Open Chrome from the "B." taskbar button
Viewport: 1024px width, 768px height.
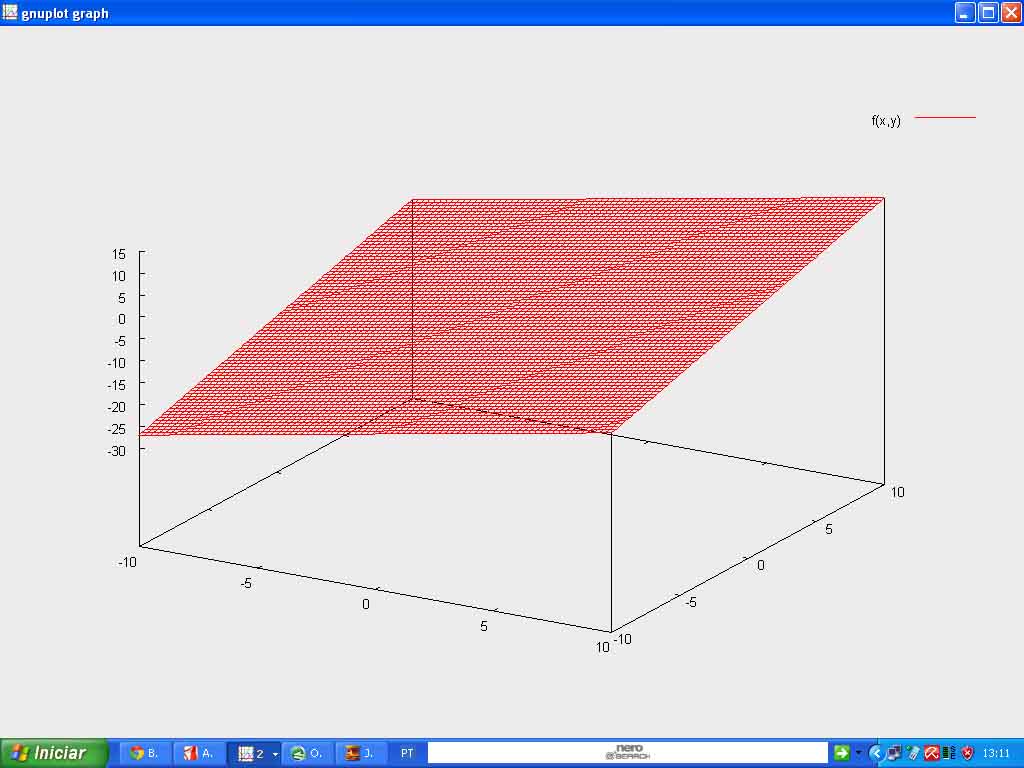point(145,752)
